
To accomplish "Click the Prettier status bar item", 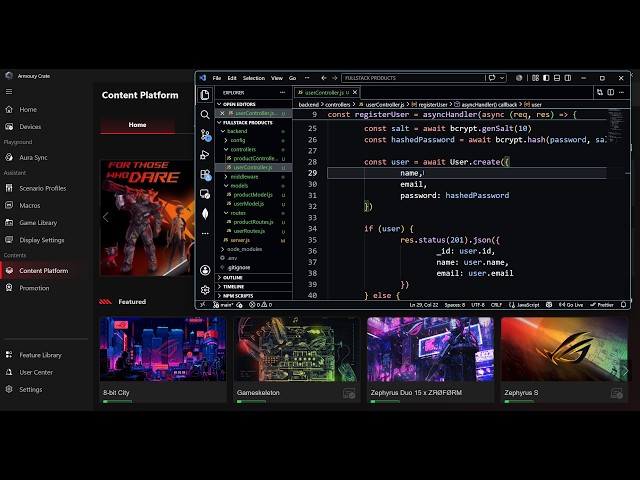I will coord(602,304).
